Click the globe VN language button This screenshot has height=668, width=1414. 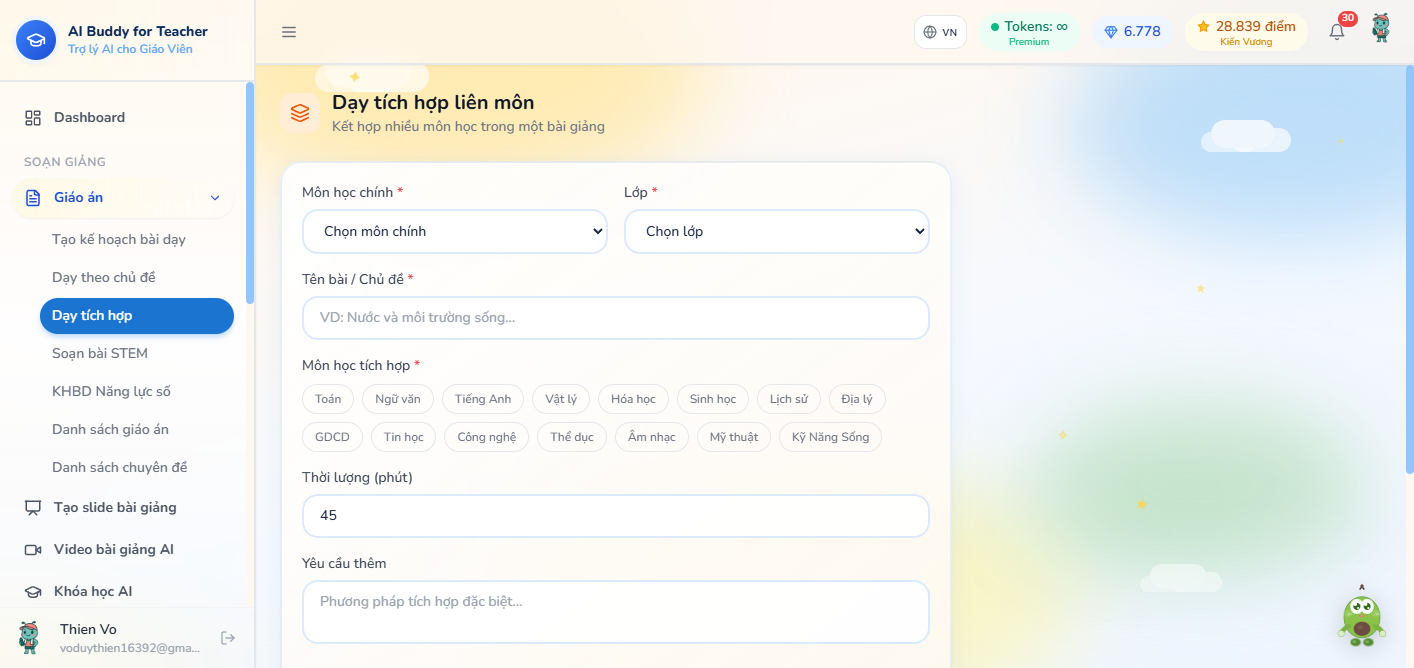940,32
